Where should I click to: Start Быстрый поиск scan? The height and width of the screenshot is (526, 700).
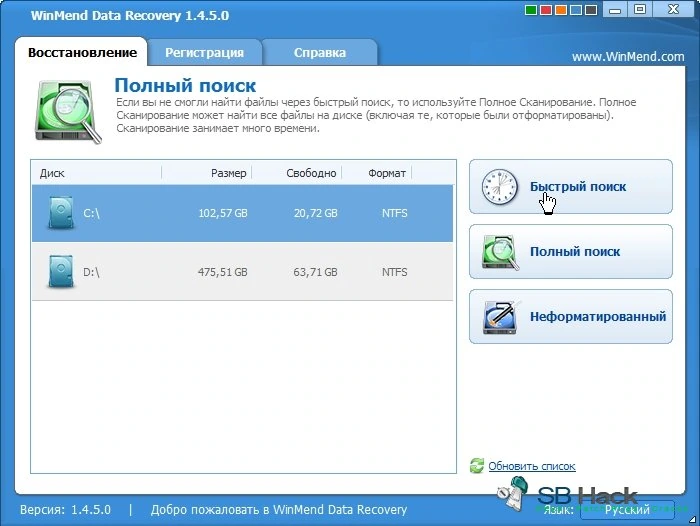(571, 187)
